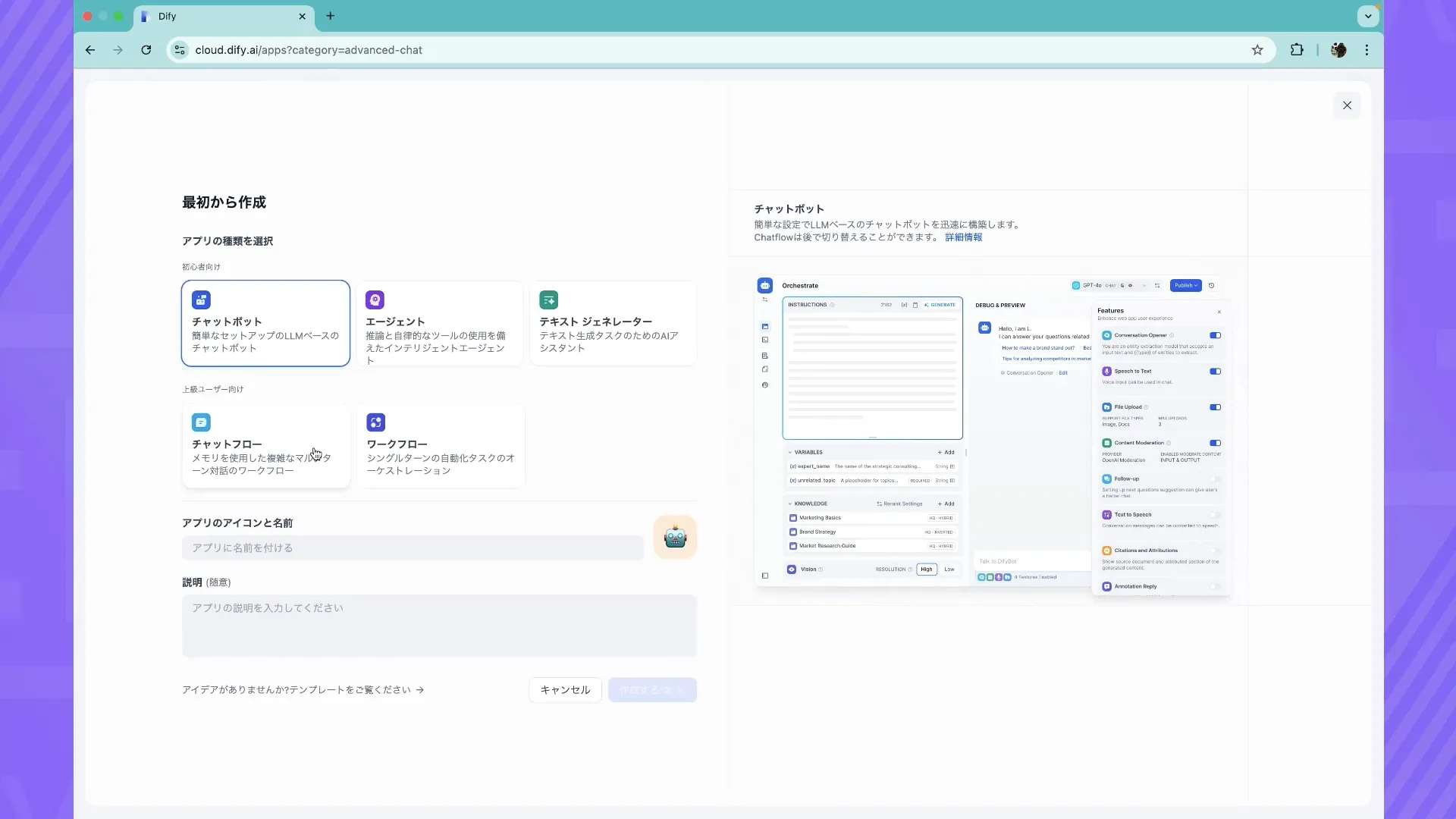This screenshot has width=1456, height=819.
Task: Expand the tab search dropdown arrow
Action: point(1367,16)
